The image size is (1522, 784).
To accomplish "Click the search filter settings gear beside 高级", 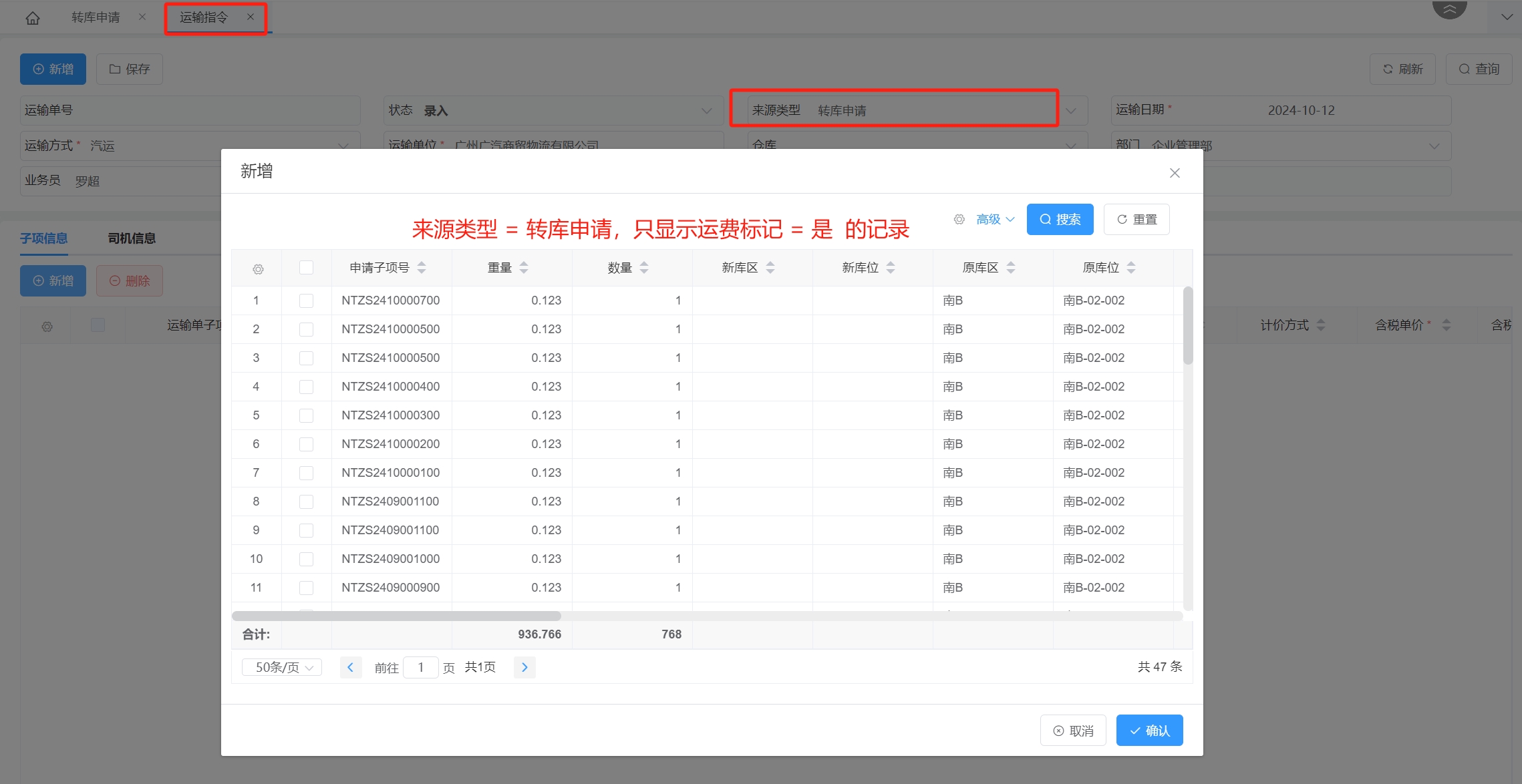I will coord(959,219).
